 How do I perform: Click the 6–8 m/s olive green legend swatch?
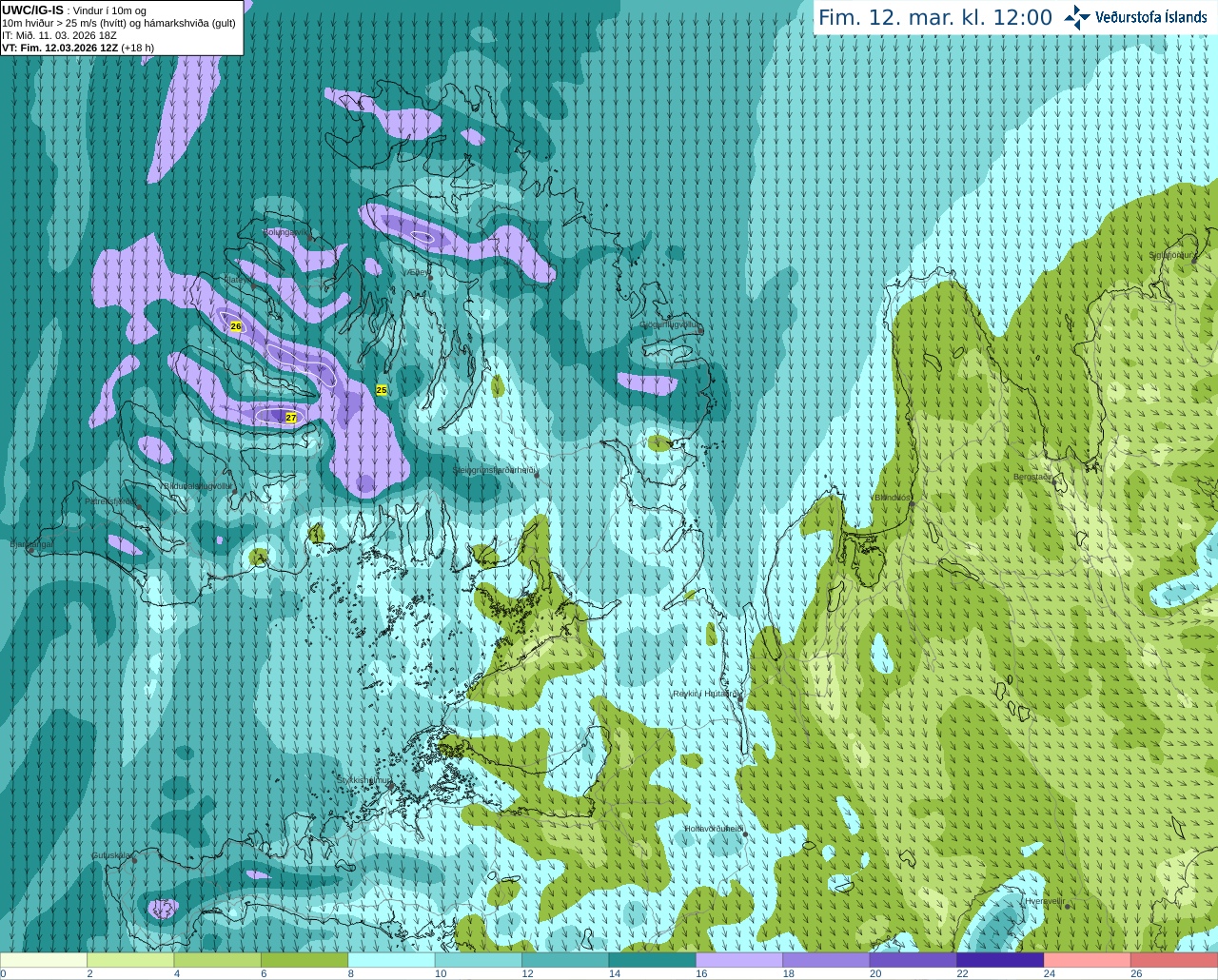[304, 960]
